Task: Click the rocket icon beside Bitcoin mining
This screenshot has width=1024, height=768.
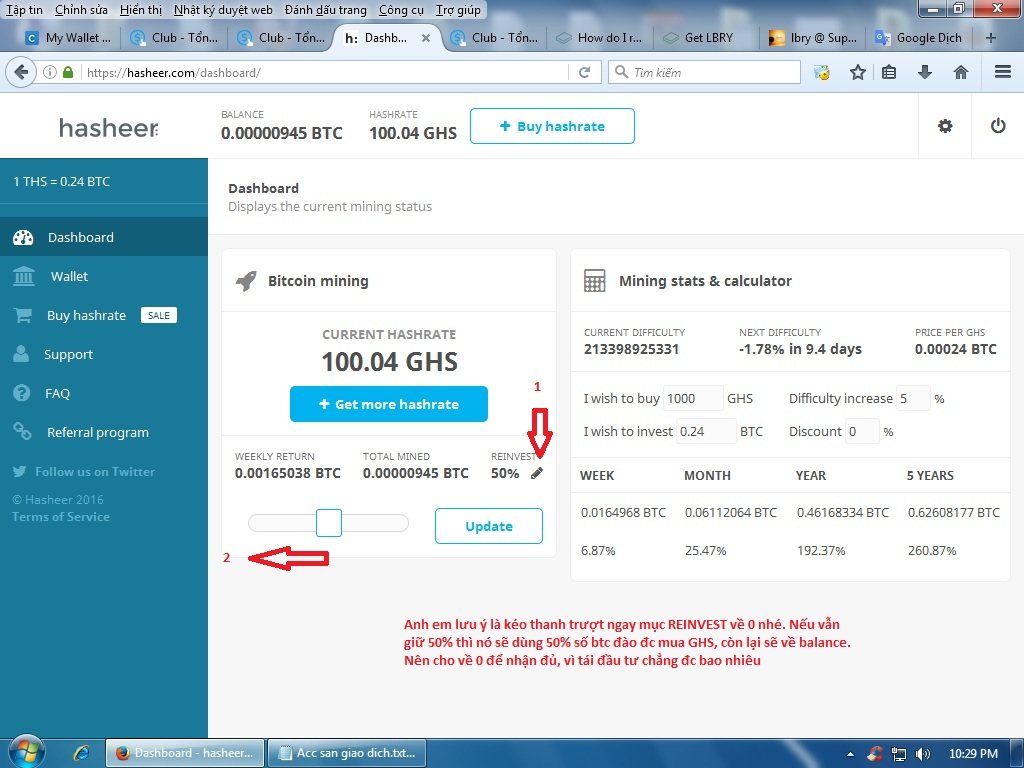Action: tap(246, 281)
